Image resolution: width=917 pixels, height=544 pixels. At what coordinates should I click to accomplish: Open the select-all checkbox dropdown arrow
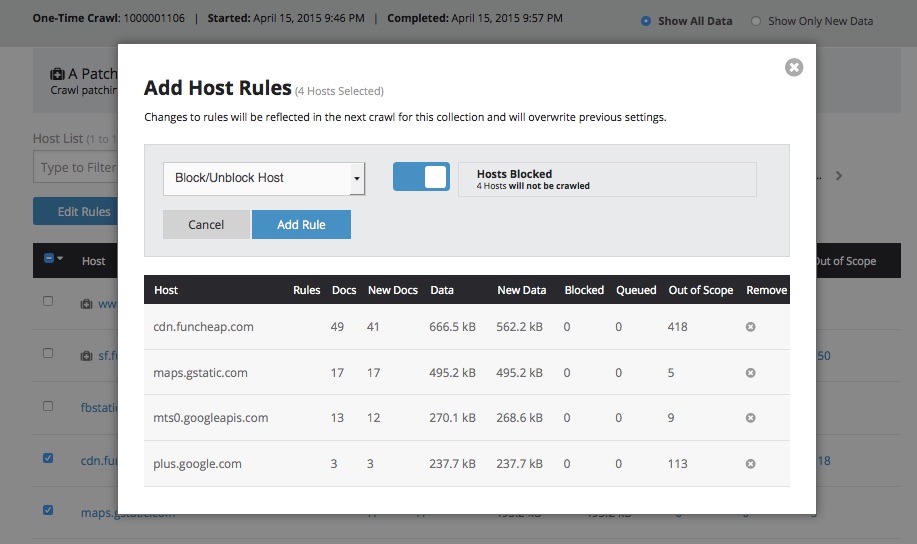(60, 259)
